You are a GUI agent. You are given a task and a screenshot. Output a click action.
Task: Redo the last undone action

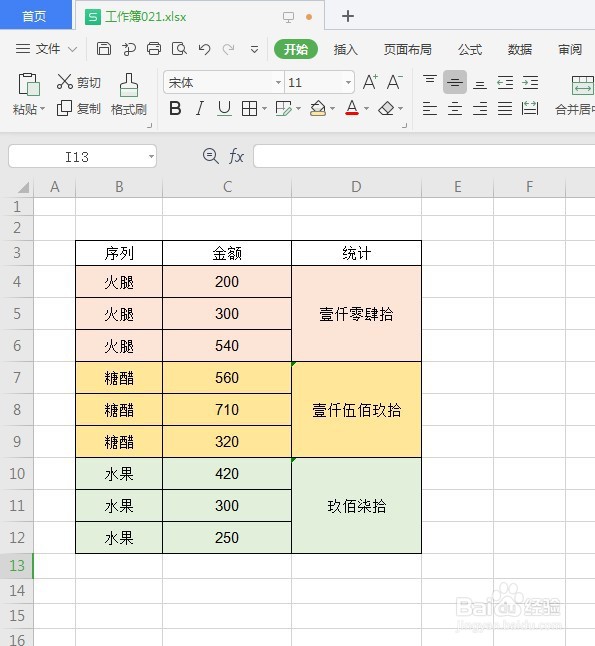point(228,49)
